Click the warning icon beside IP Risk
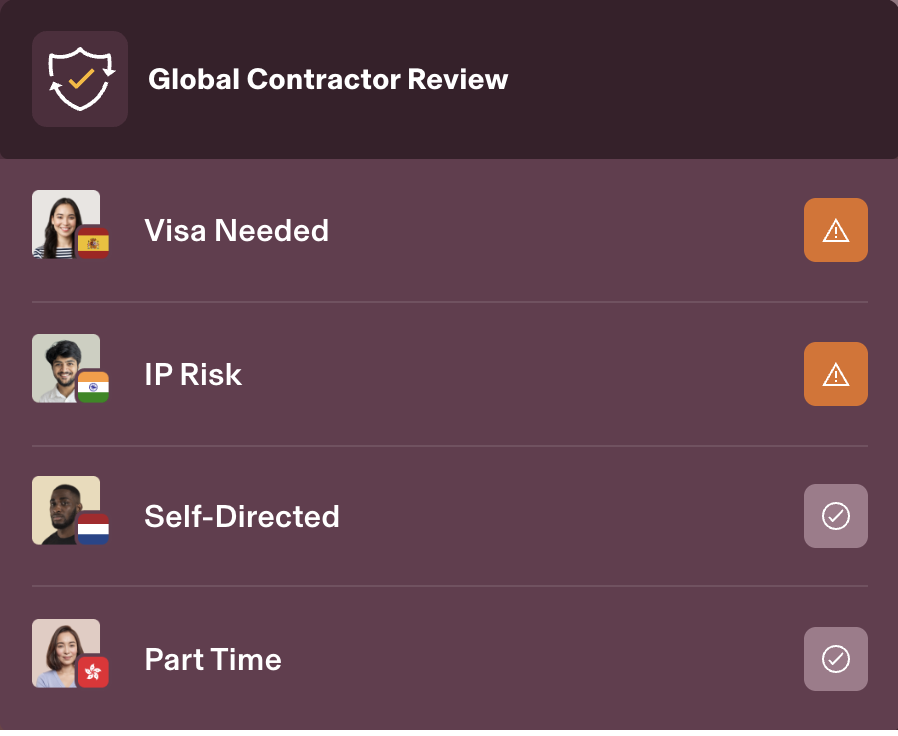 836,374
